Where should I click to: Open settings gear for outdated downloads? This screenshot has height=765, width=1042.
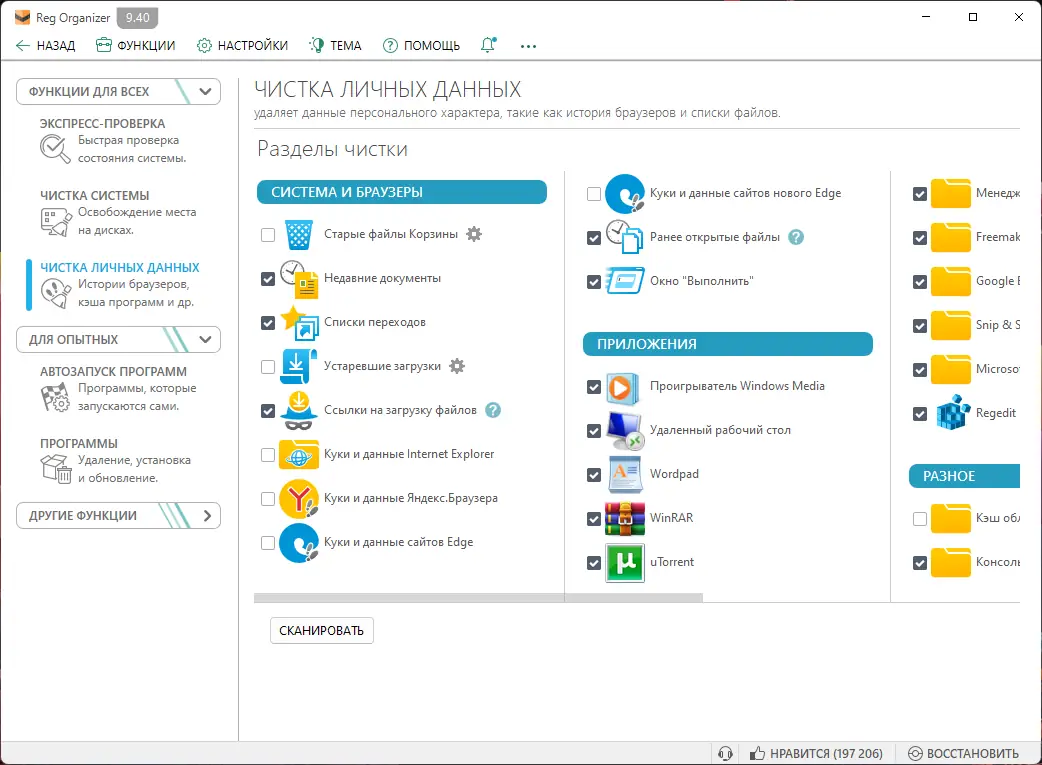(457, 366)
